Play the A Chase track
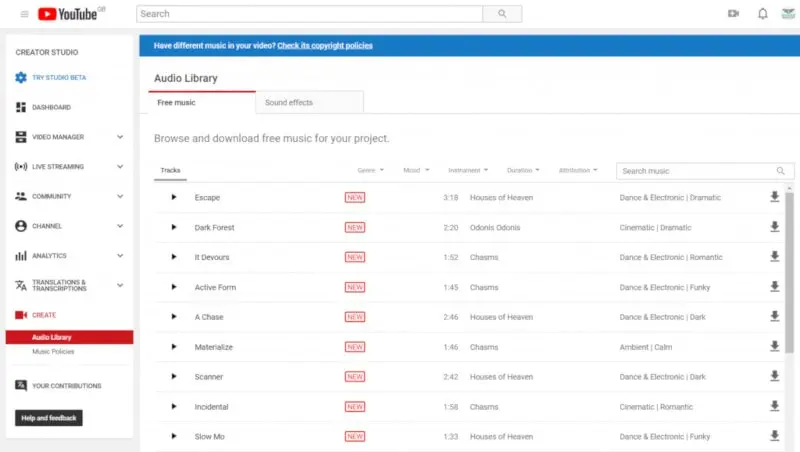Image resolution: width=800 pixels, height=452 pixels. (173, 316)
